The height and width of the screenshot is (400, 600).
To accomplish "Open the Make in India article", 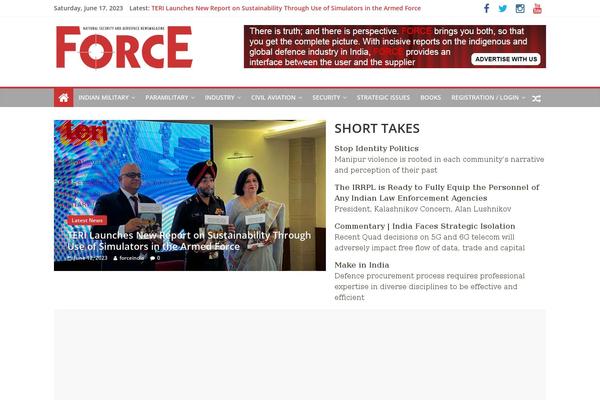I will (362, 265).
